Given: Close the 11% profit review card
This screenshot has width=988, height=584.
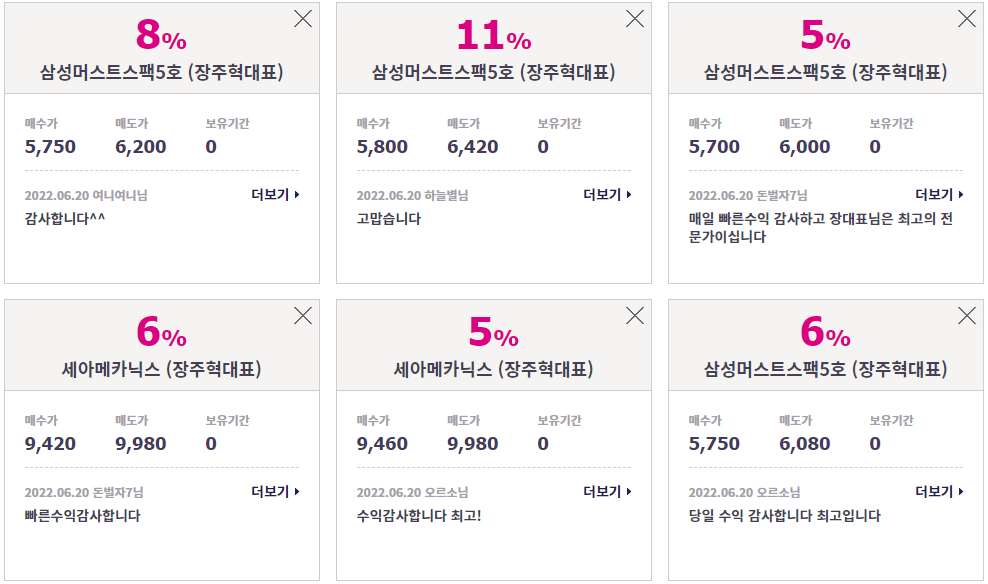Looking at the screenshot, I should coord(635,19).
